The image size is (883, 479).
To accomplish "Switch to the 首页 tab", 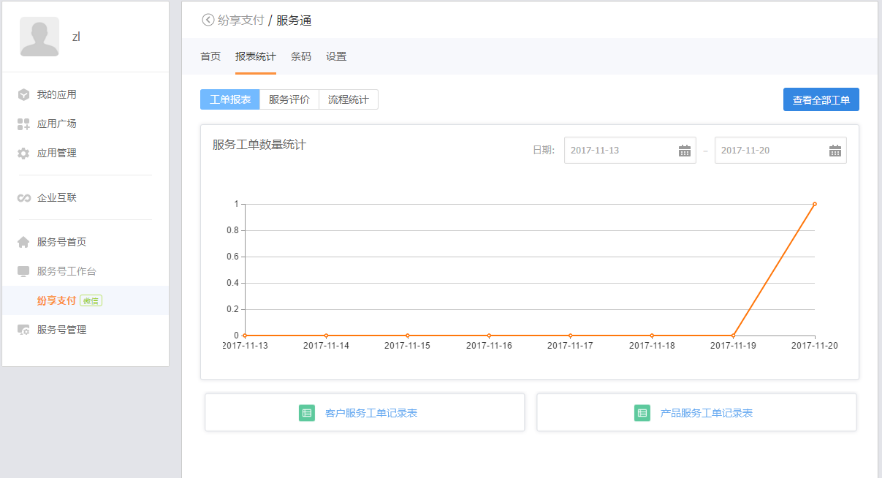I will (210, 57).
